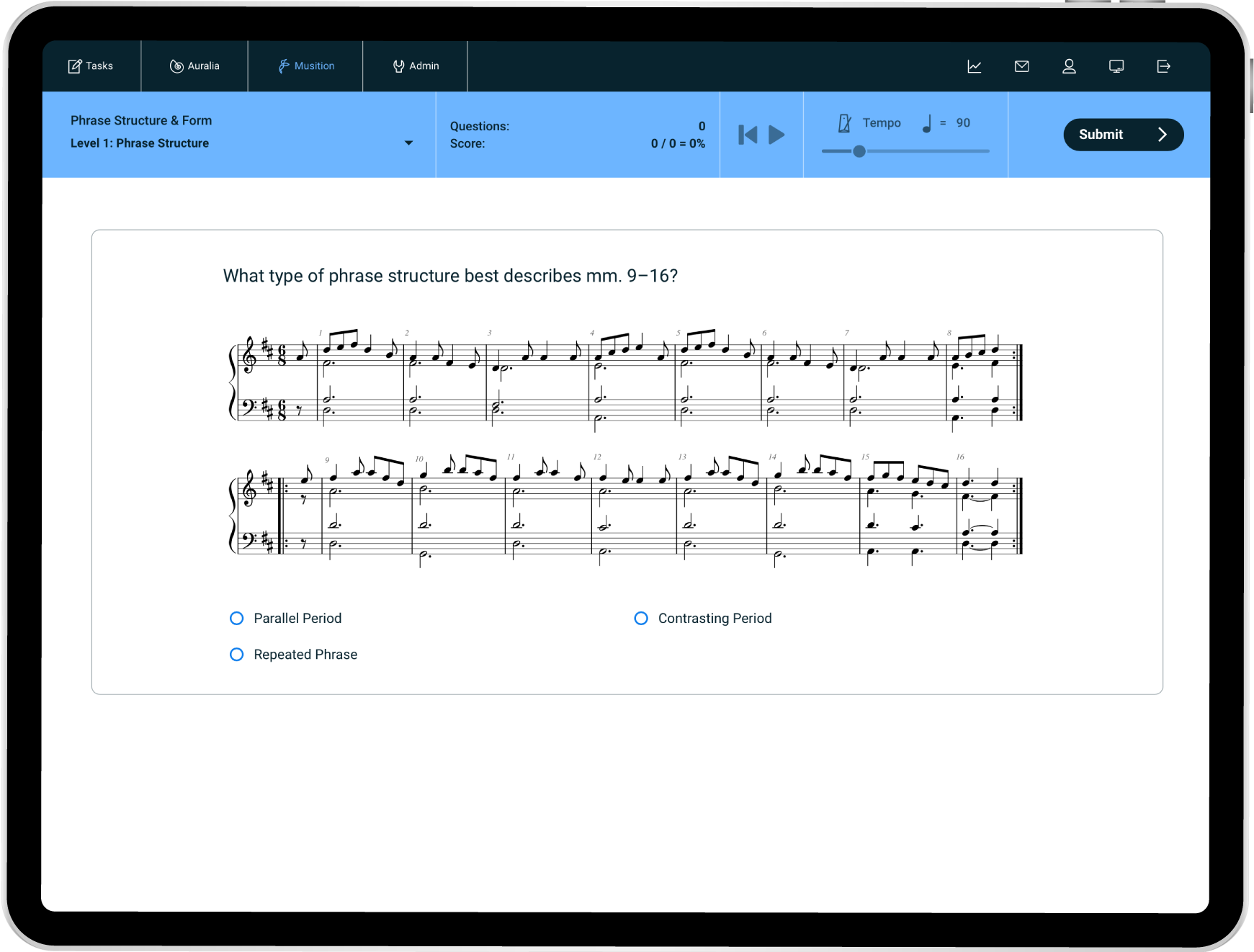Open the Level 1: Phrase Structure selector

coord(140,143)
